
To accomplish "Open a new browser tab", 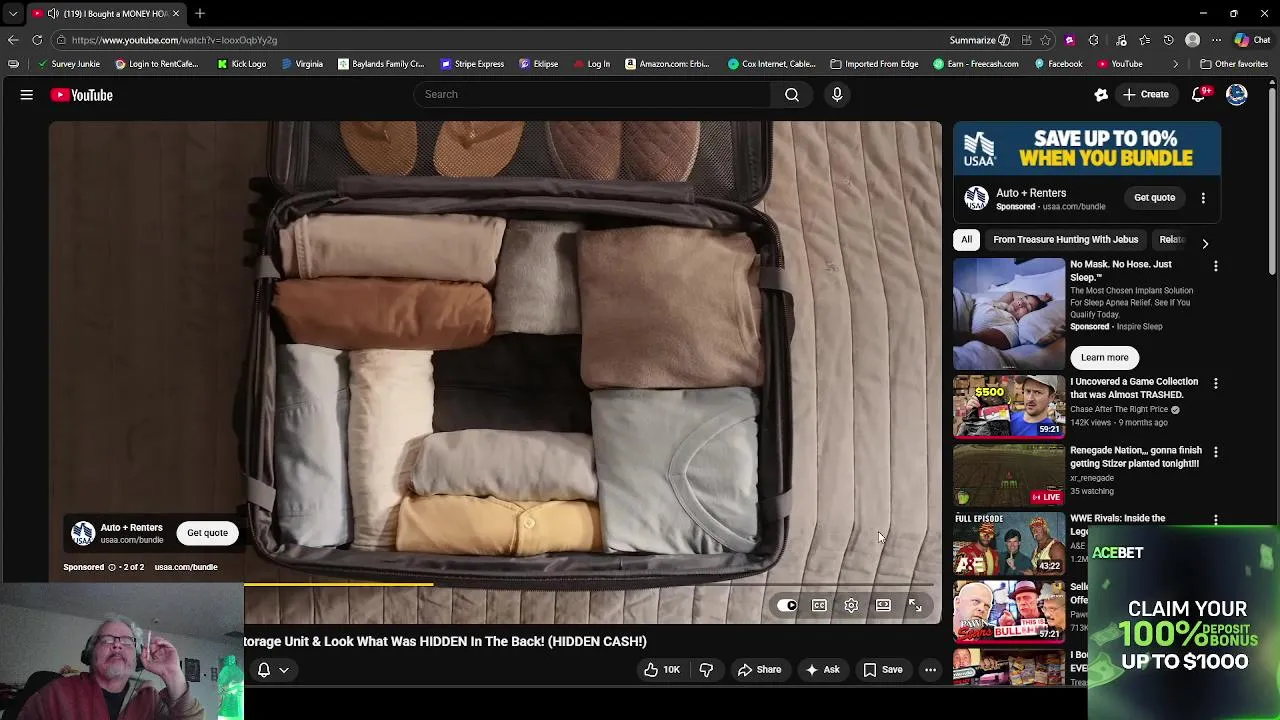I will [x=200, y=14].
